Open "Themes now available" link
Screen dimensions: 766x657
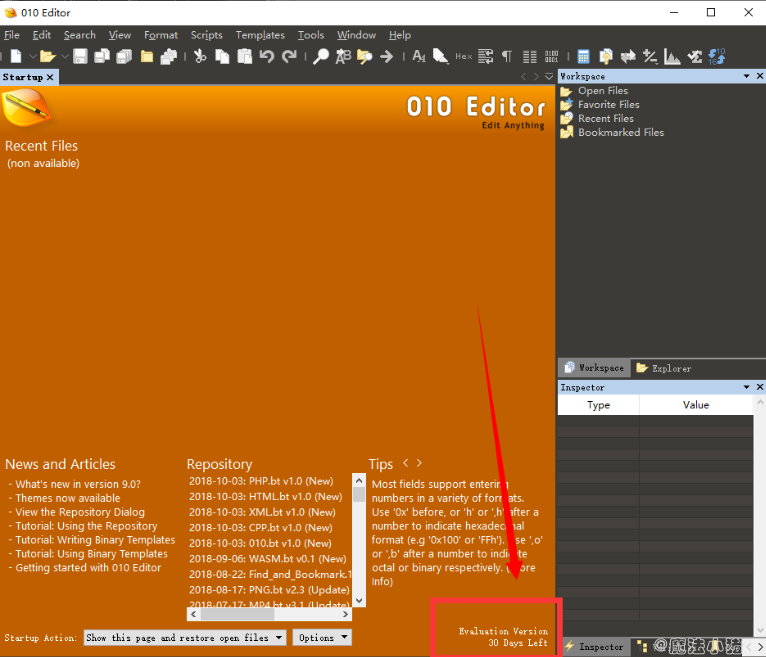(x=68, y=498)
